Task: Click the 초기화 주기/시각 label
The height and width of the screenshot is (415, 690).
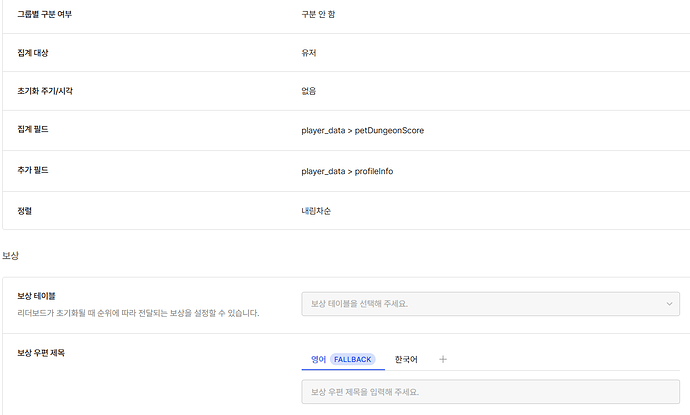Action: 45,91
